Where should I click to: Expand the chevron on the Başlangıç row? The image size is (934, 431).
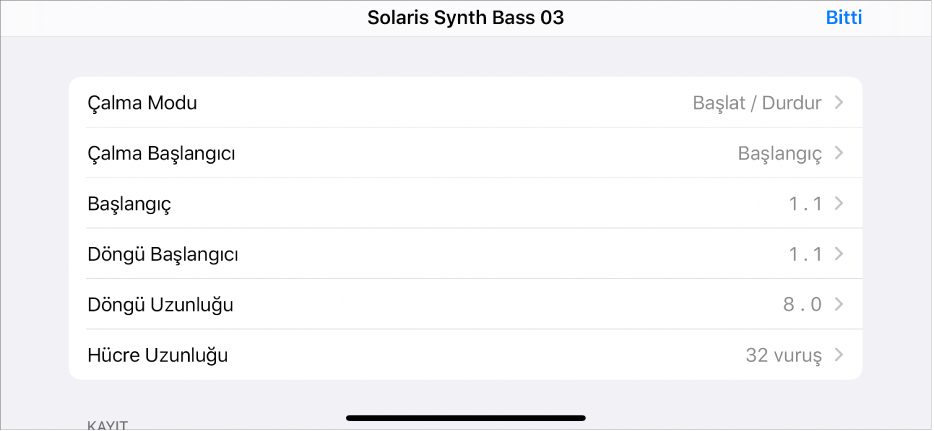[x=839, y=204]
